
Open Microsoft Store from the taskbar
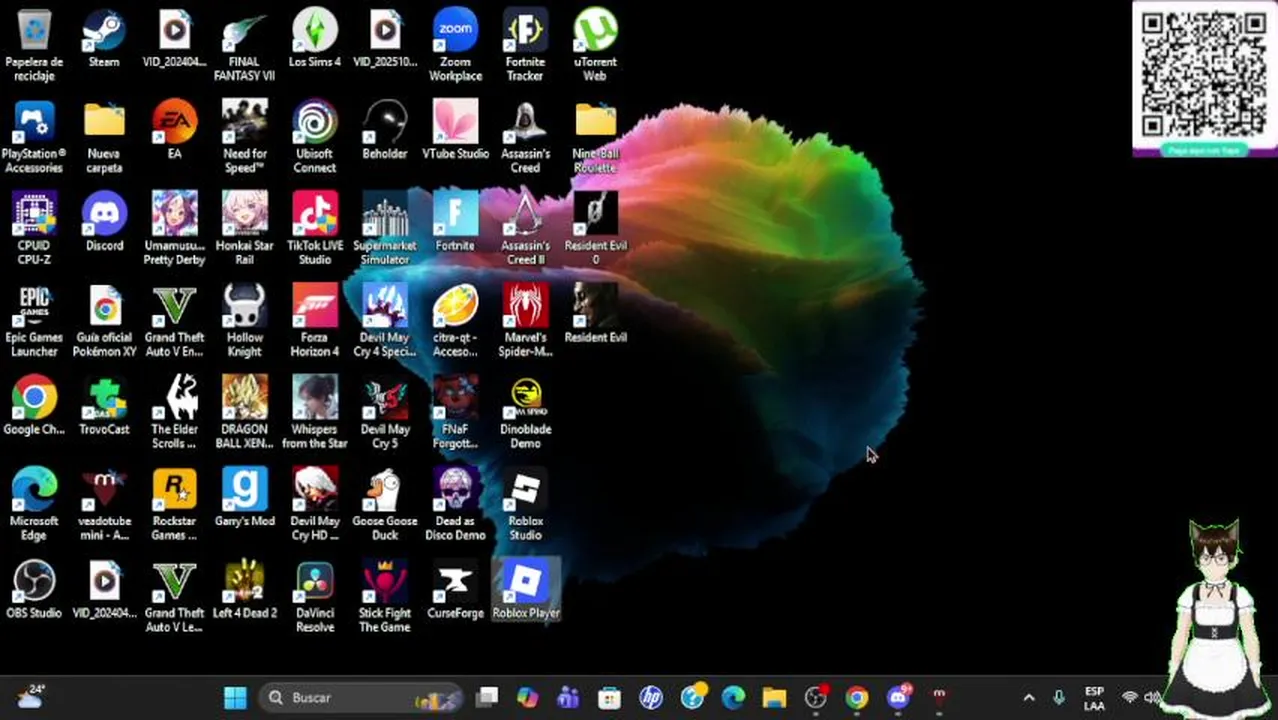[609, 697]
